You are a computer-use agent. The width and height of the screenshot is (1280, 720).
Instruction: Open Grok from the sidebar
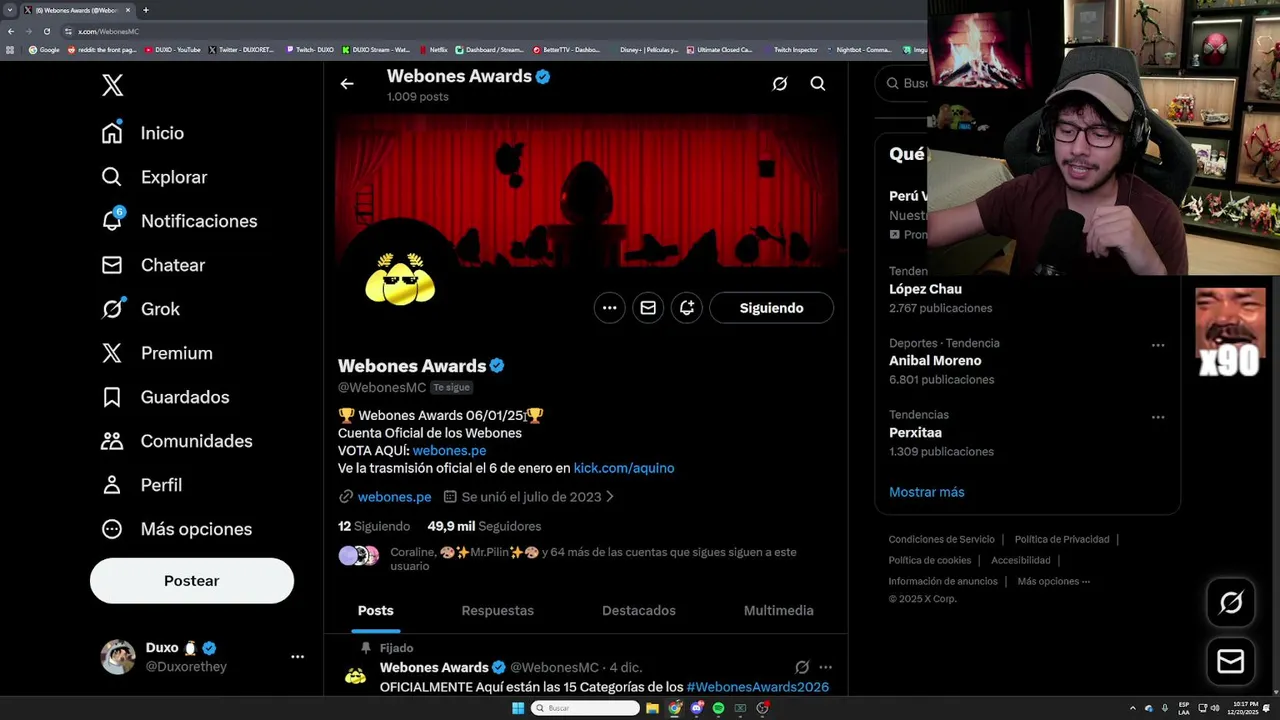click(140, 309)
